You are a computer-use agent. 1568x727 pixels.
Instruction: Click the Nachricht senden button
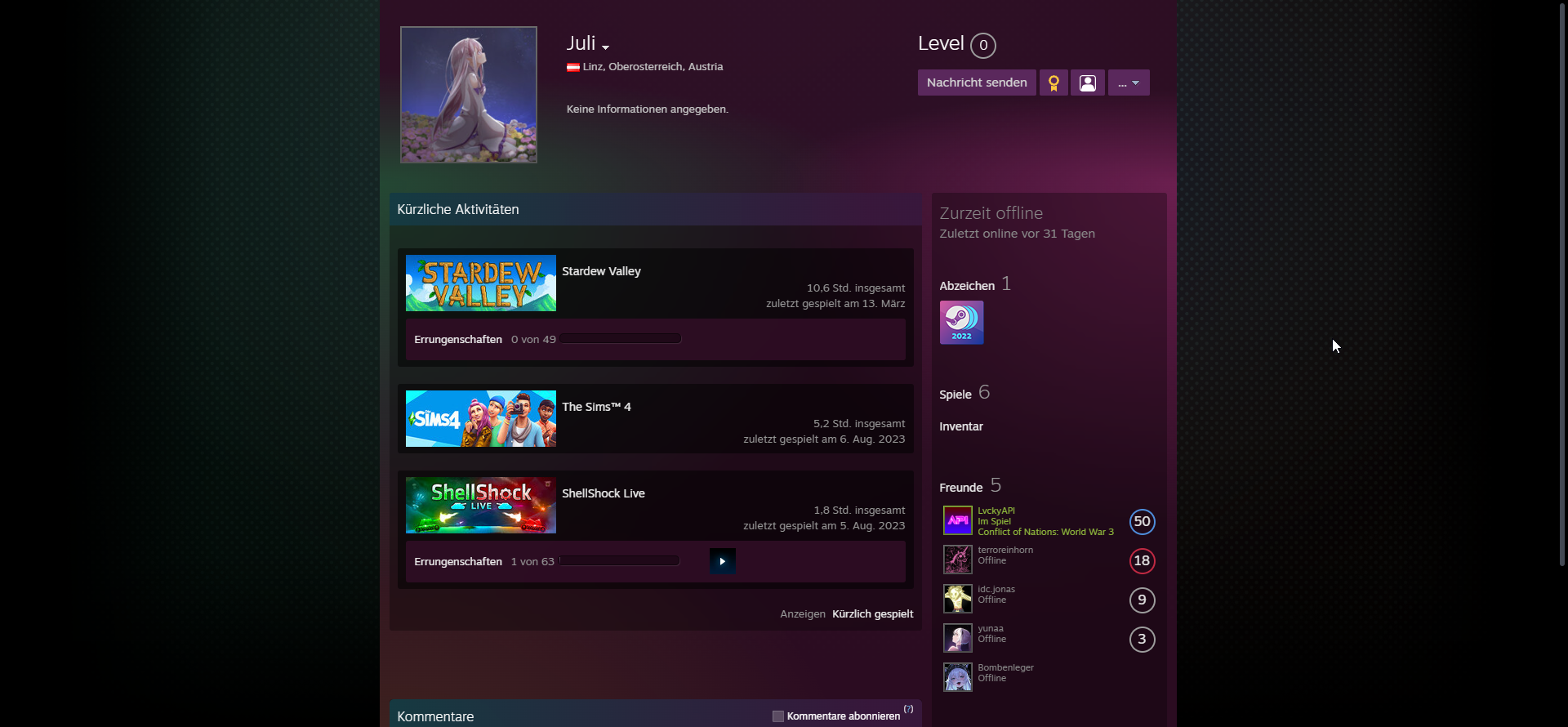(976, 83)
